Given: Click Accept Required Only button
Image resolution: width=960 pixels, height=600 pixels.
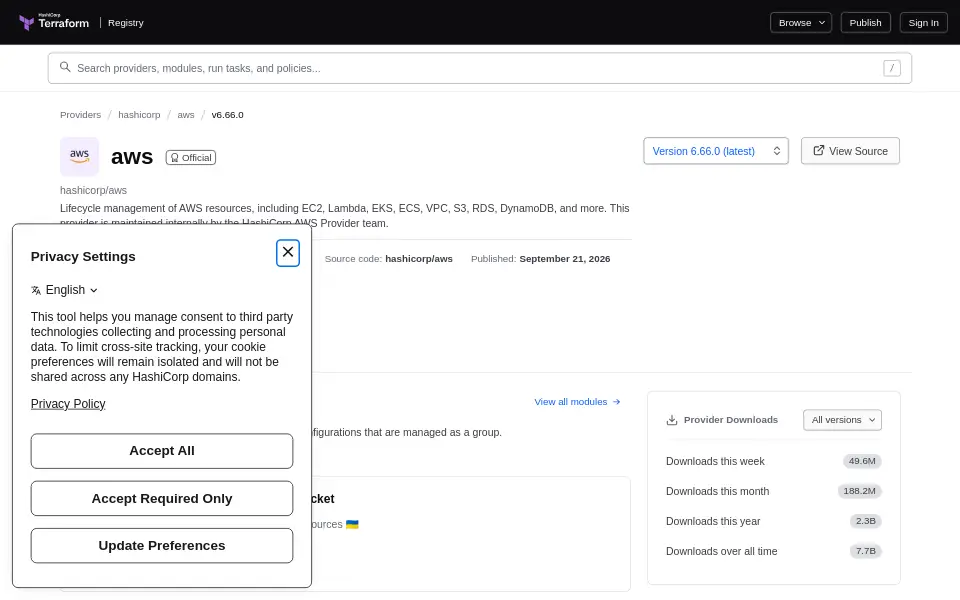Looking at the screenshot, I should coord(162,498).
